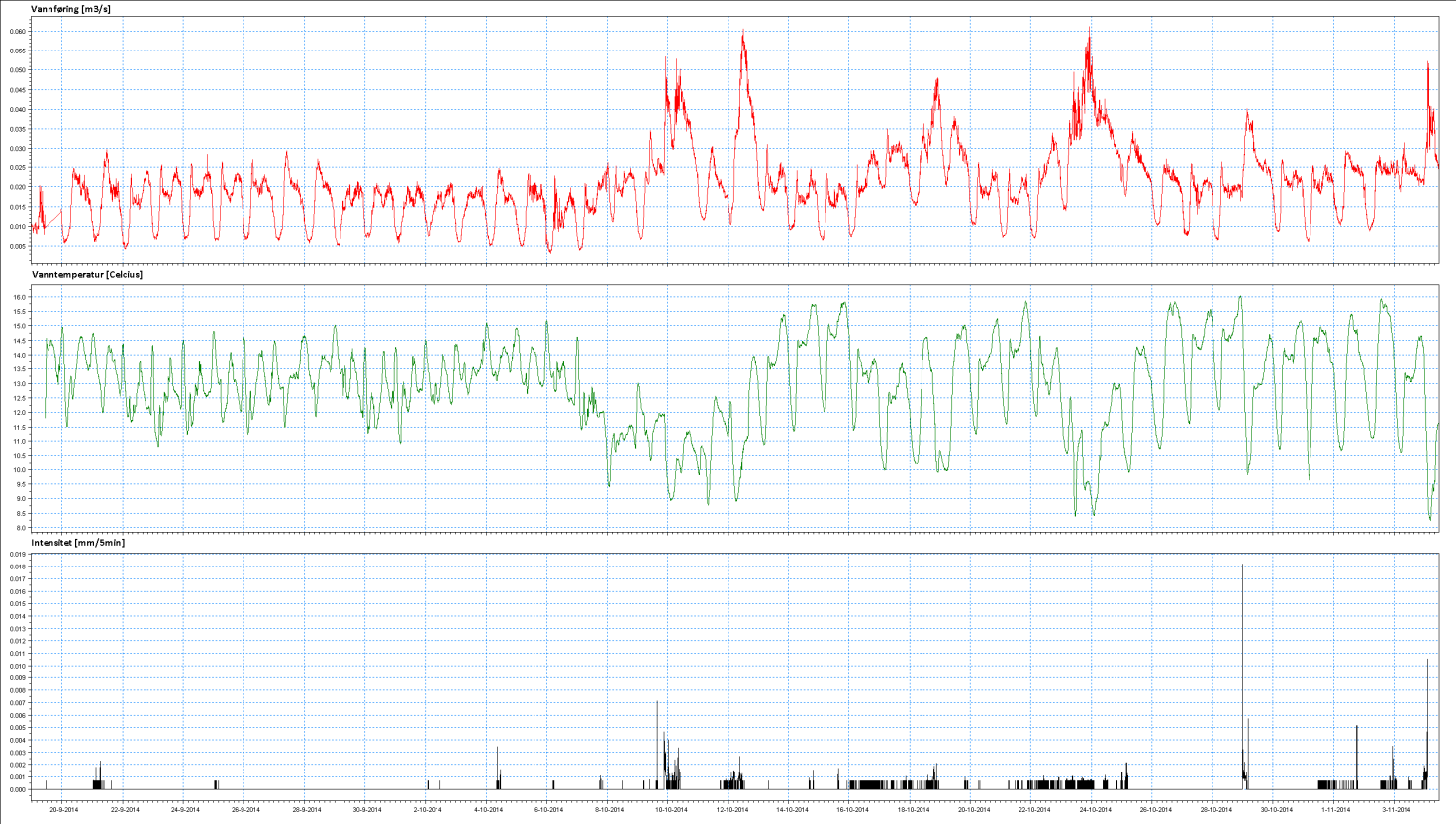Select the 26-10-2014 date label
The width and height of the screenshot is (1456, 824).
point(1155,809)
